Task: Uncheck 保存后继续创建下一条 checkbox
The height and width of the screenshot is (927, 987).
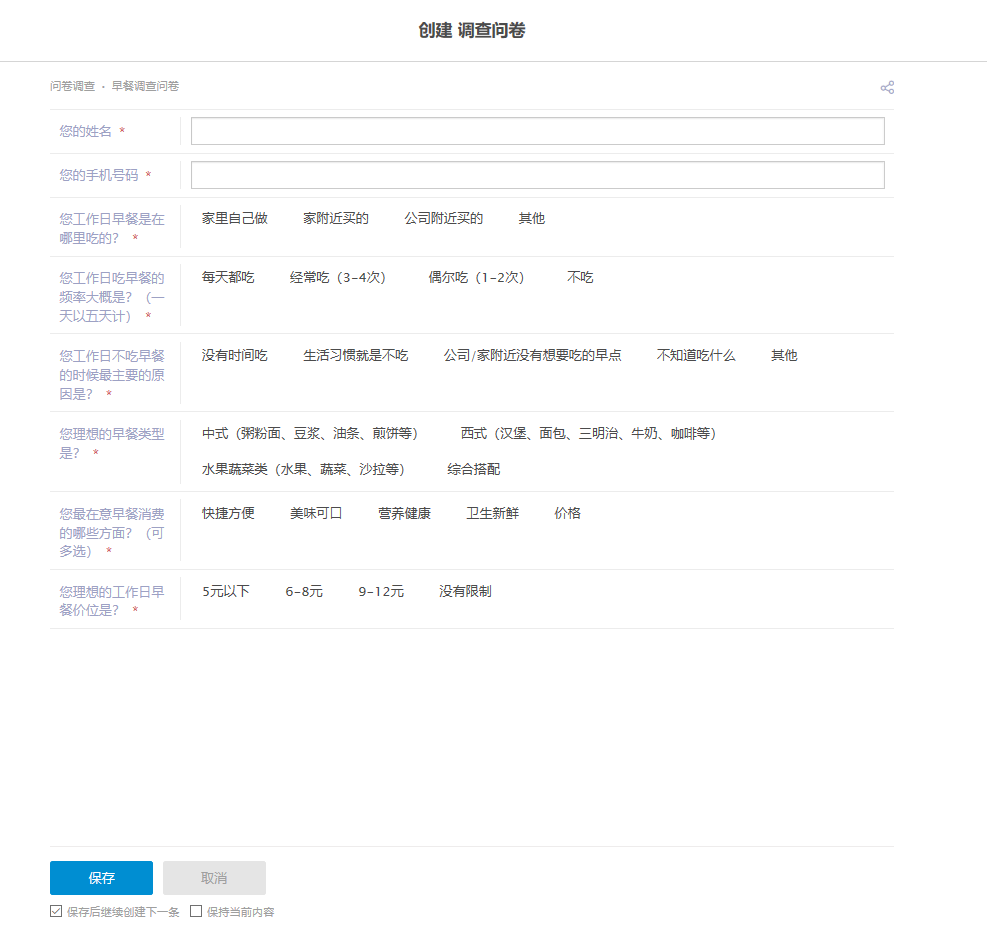Action: point(56,911)
